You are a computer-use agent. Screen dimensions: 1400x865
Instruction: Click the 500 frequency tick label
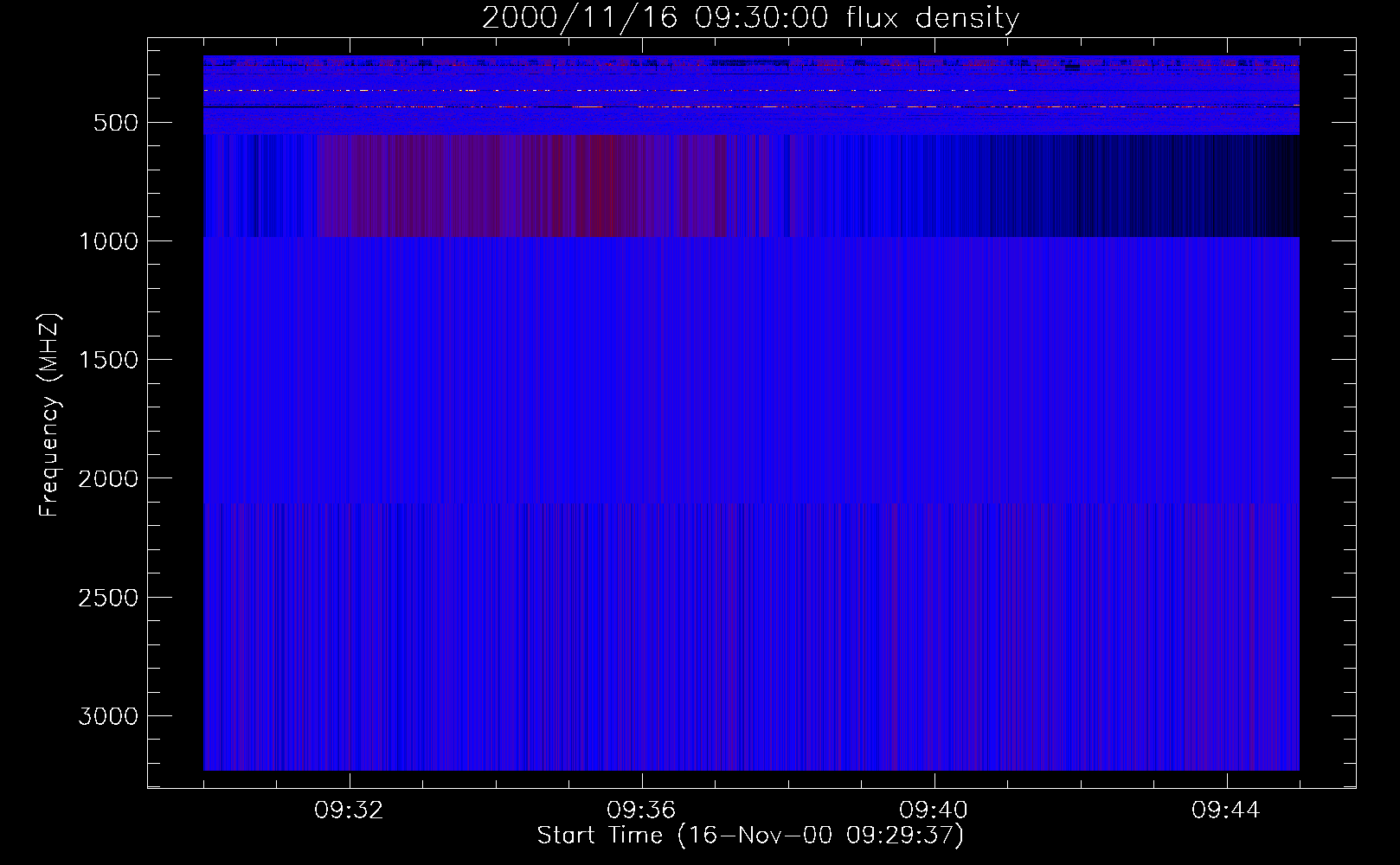(x=116, y=123)
